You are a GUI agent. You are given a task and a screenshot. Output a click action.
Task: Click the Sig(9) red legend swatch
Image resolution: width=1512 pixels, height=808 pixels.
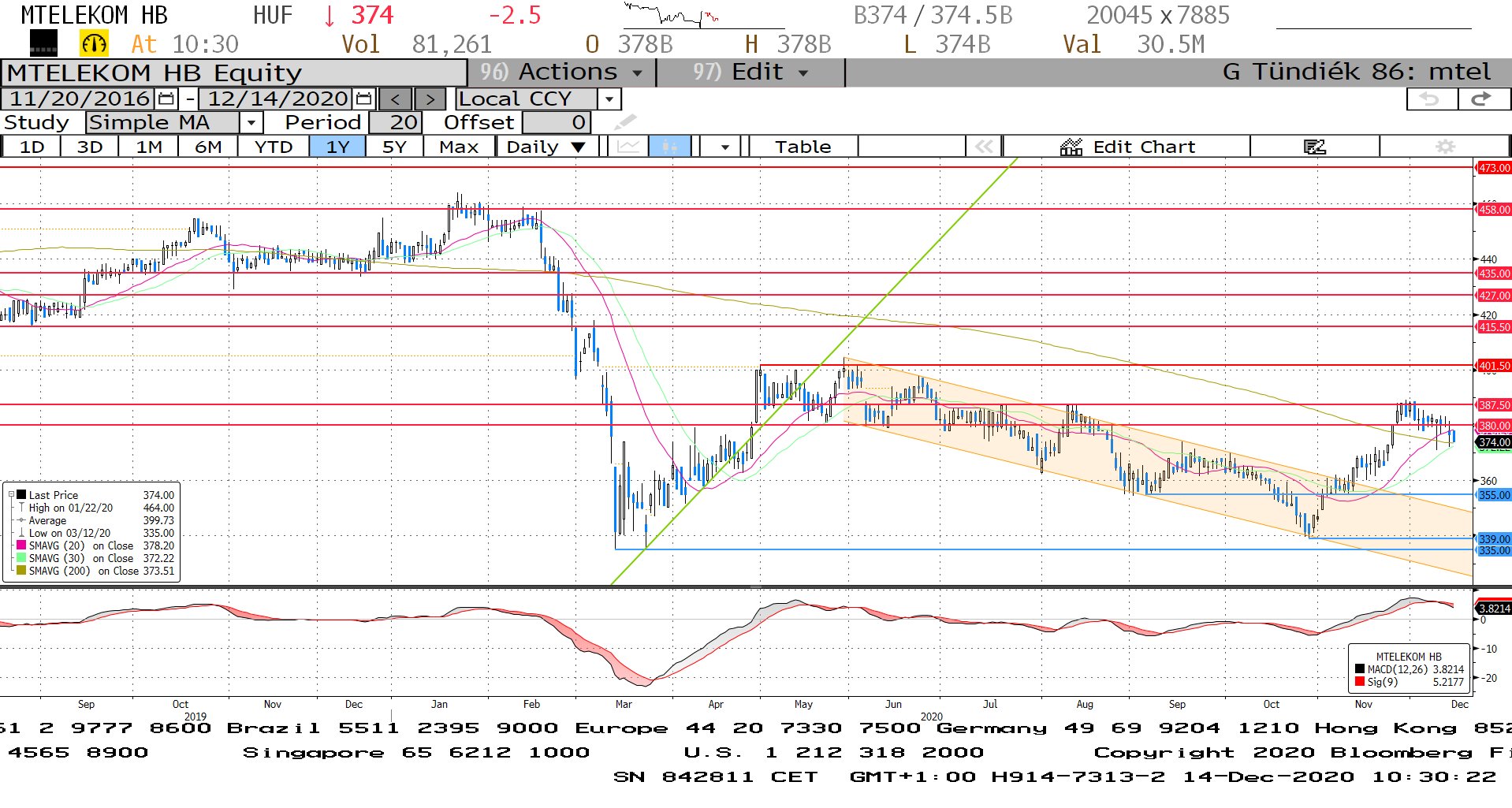[x=1360, y=682]
